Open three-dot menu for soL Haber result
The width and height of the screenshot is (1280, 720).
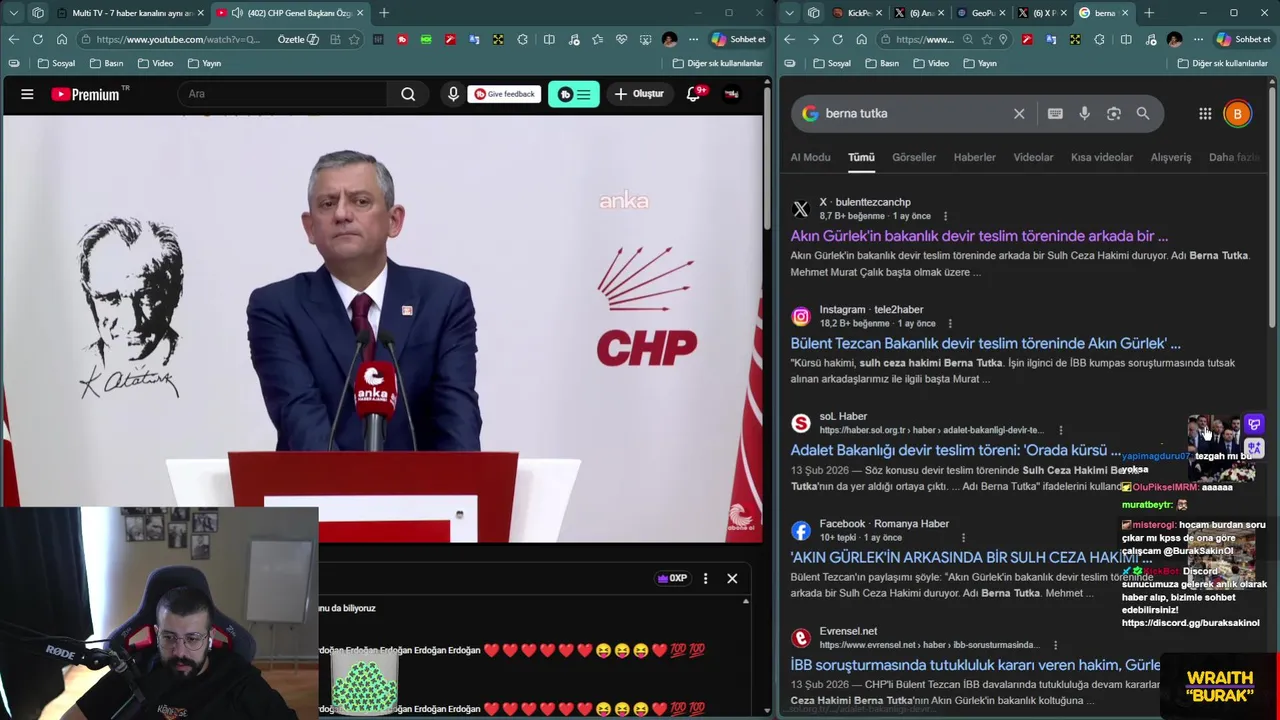pyautogui.click(x=1061, y=430)
